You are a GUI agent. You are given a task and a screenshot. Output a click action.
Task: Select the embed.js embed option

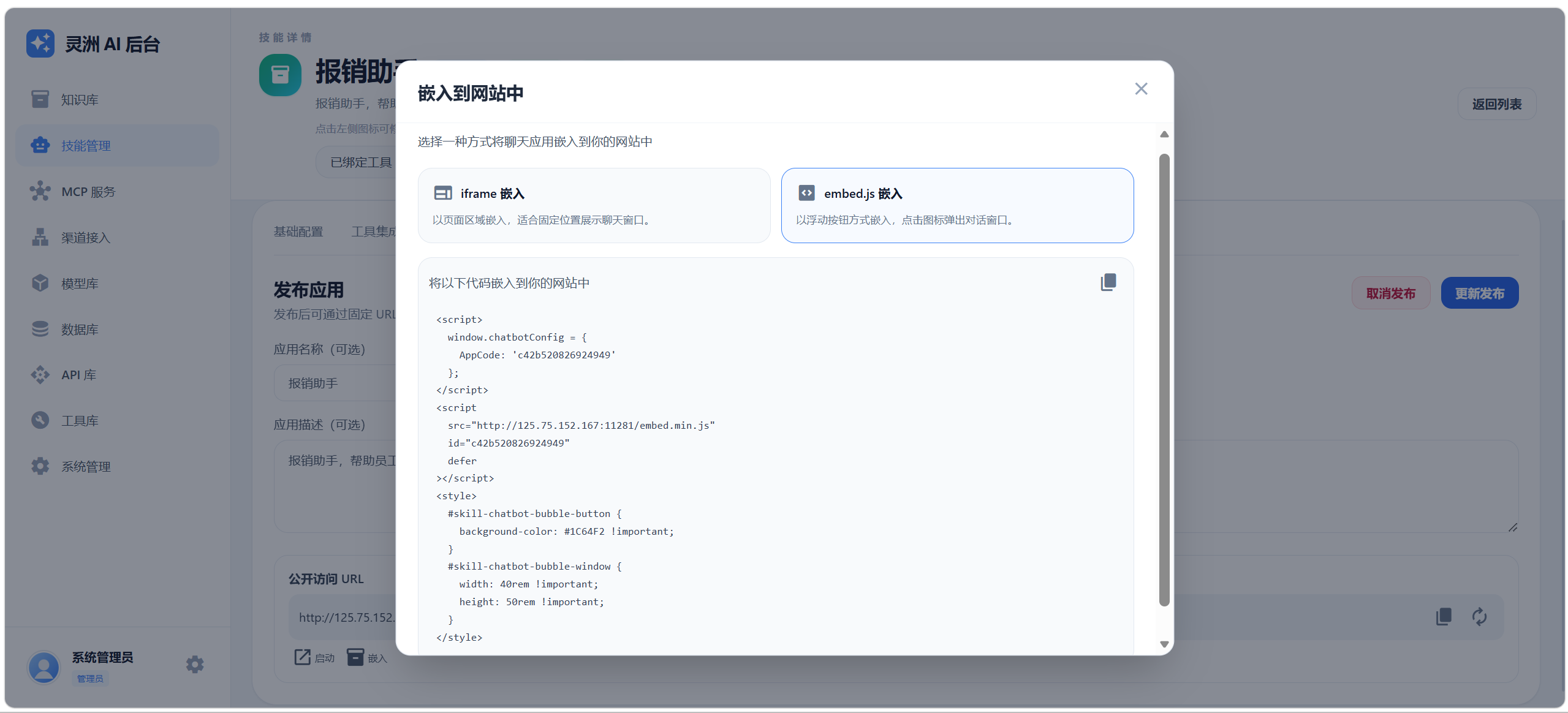tap(957, 206)
